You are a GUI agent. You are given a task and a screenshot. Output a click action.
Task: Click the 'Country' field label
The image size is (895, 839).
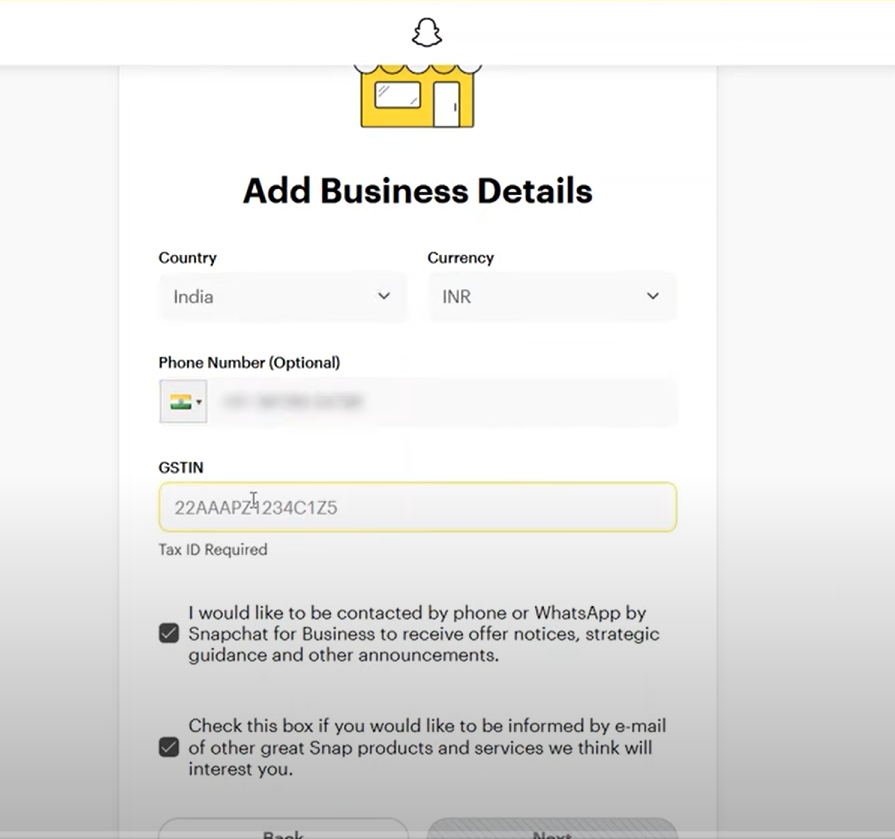[188, 258]
